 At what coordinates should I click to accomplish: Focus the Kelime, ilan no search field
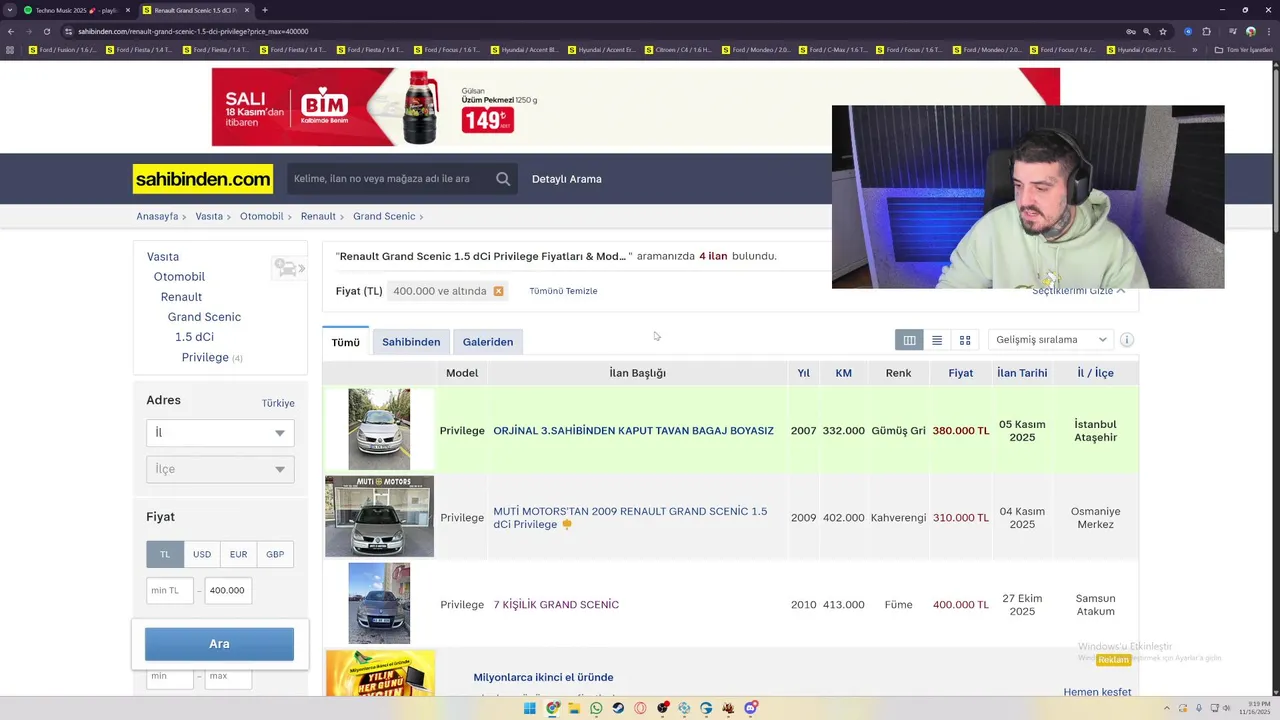pos(390,179)
